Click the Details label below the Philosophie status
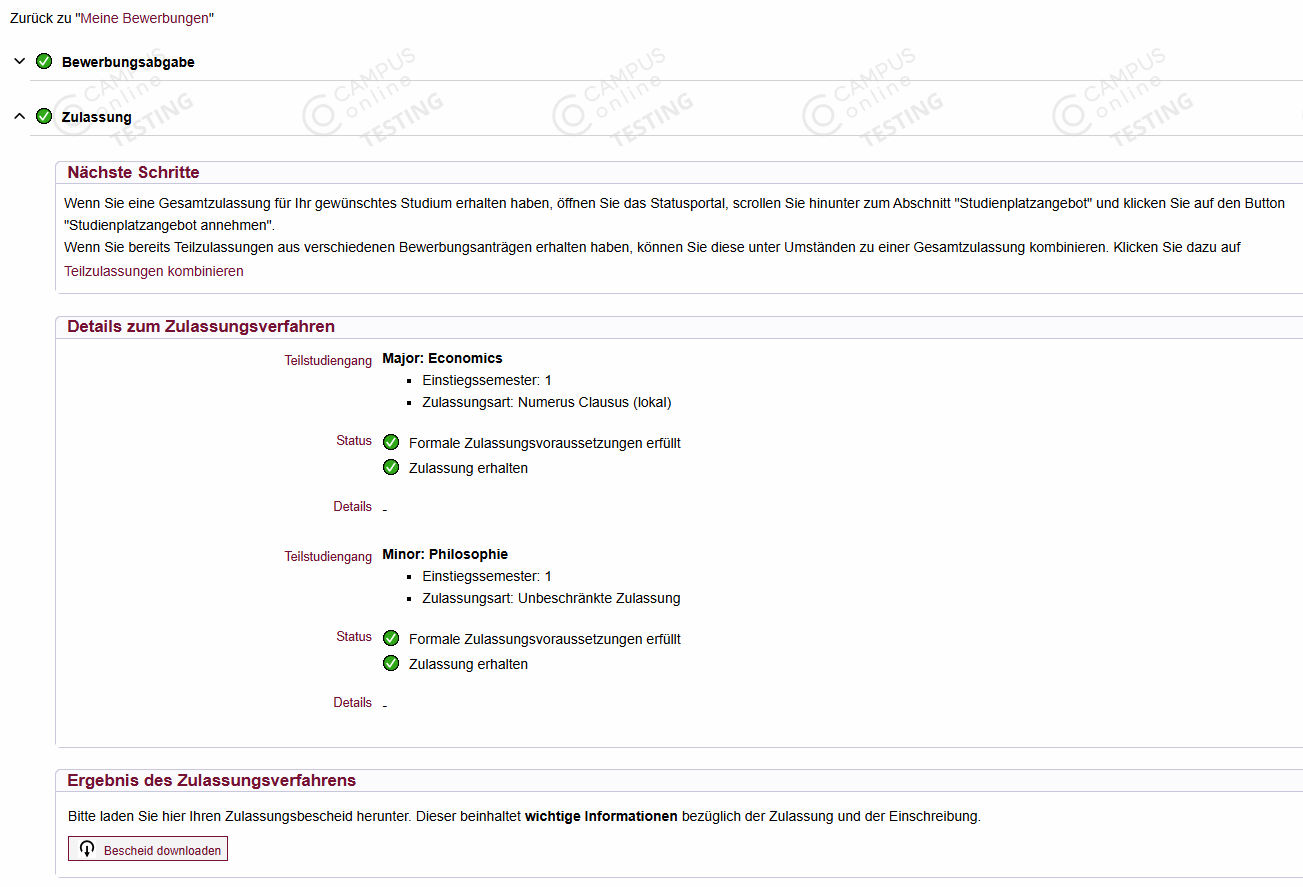Viewport: 1303px width, 887px height. pos(353,702)
